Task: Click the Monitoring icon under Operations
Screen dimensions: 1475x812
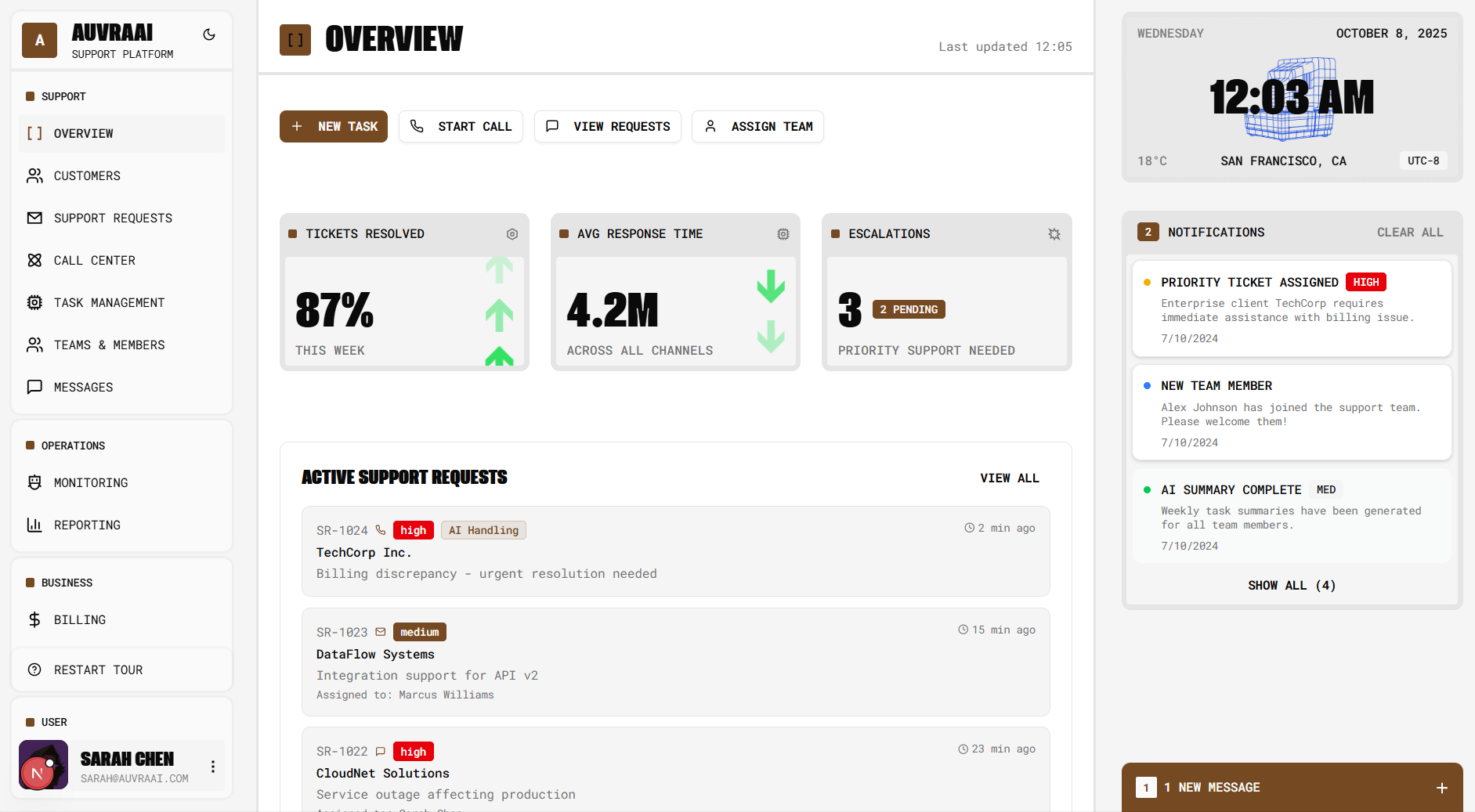Action: (x=34, y=482)
